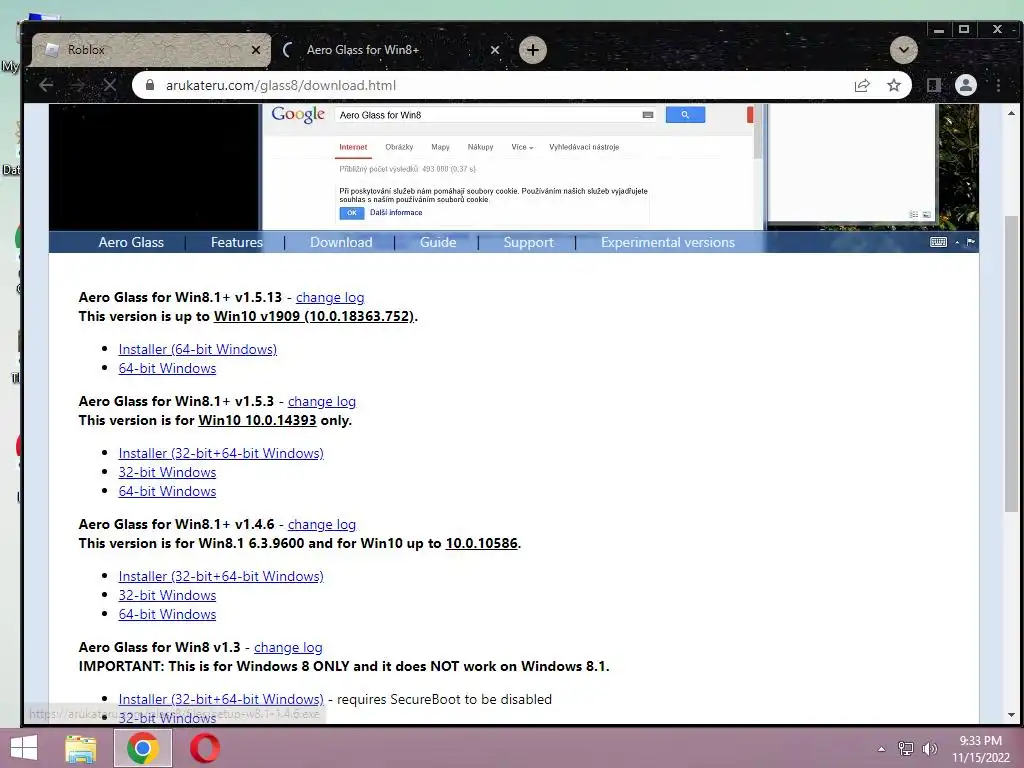Switch to the Roblox tab
The width and height of the screenshot is (1024, 768).
151,50
